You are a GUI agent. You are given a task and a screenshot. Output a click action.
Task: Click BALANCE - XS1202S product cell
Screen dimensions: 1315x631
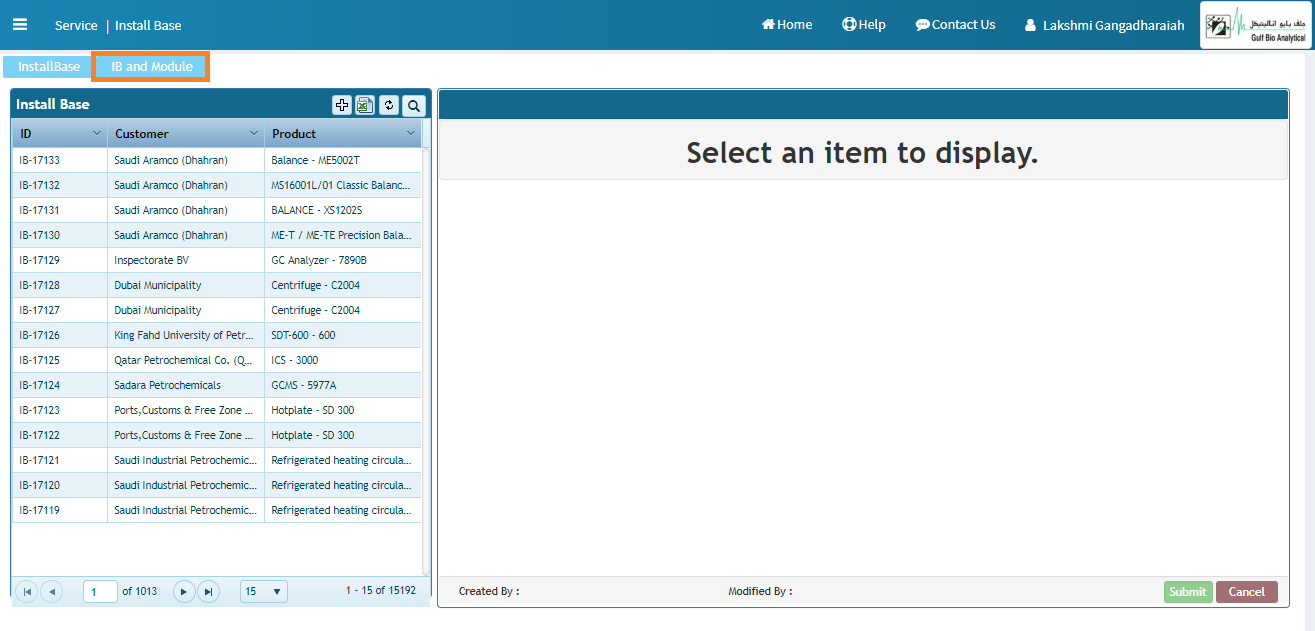pos(343,210)
